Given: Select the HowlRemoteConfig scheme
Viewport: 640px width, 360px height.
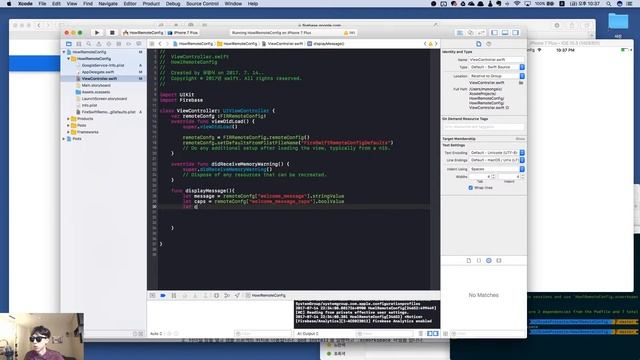Looking at the screenshot, I should pos(143,33).
